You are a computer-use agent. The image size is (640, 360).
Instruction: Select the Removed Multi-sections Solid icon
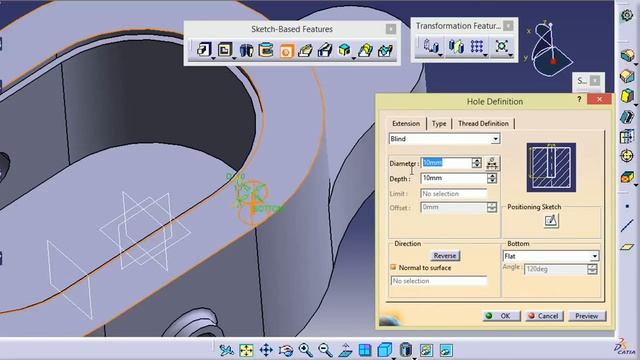pyautogui.click(x=385, y=51)
